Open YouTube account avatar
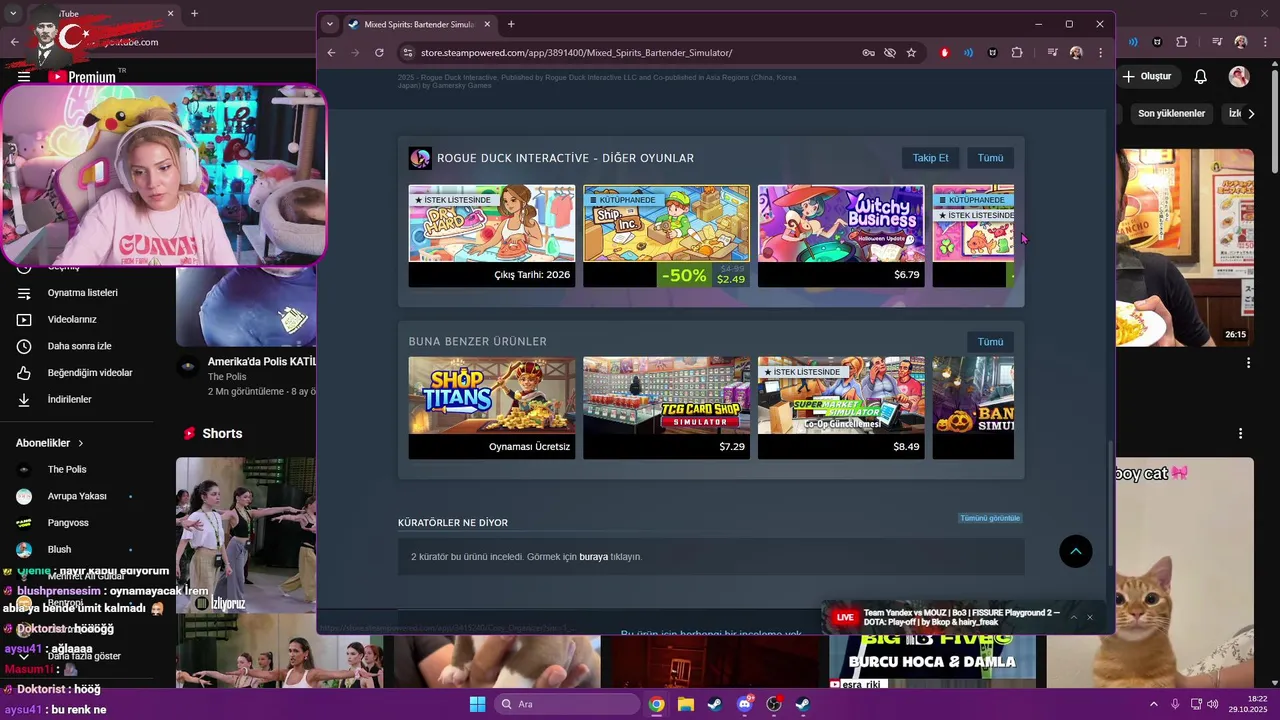This screenshot has width=1280, height=720. (1239, 76)
